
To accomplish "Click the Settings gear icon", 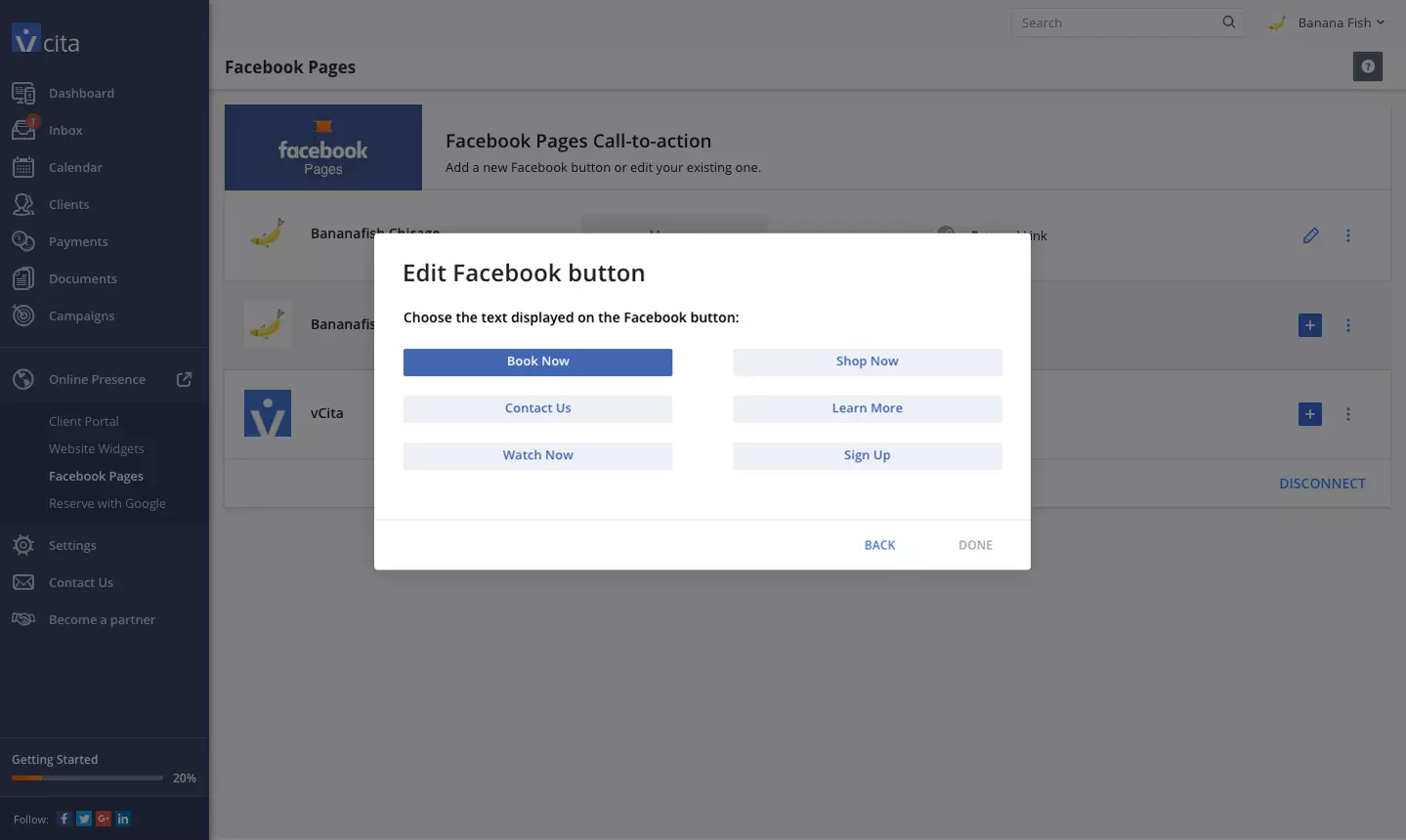I will [23, 545].
